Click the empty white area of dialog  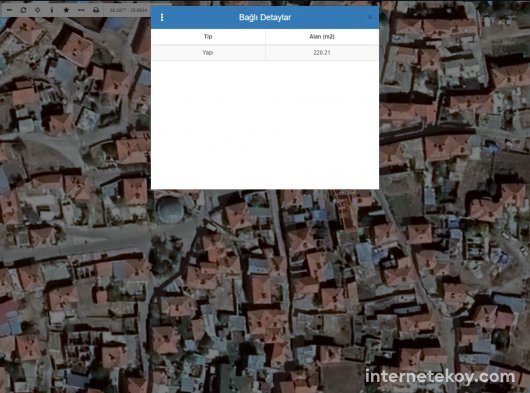[x=265, y=125]
